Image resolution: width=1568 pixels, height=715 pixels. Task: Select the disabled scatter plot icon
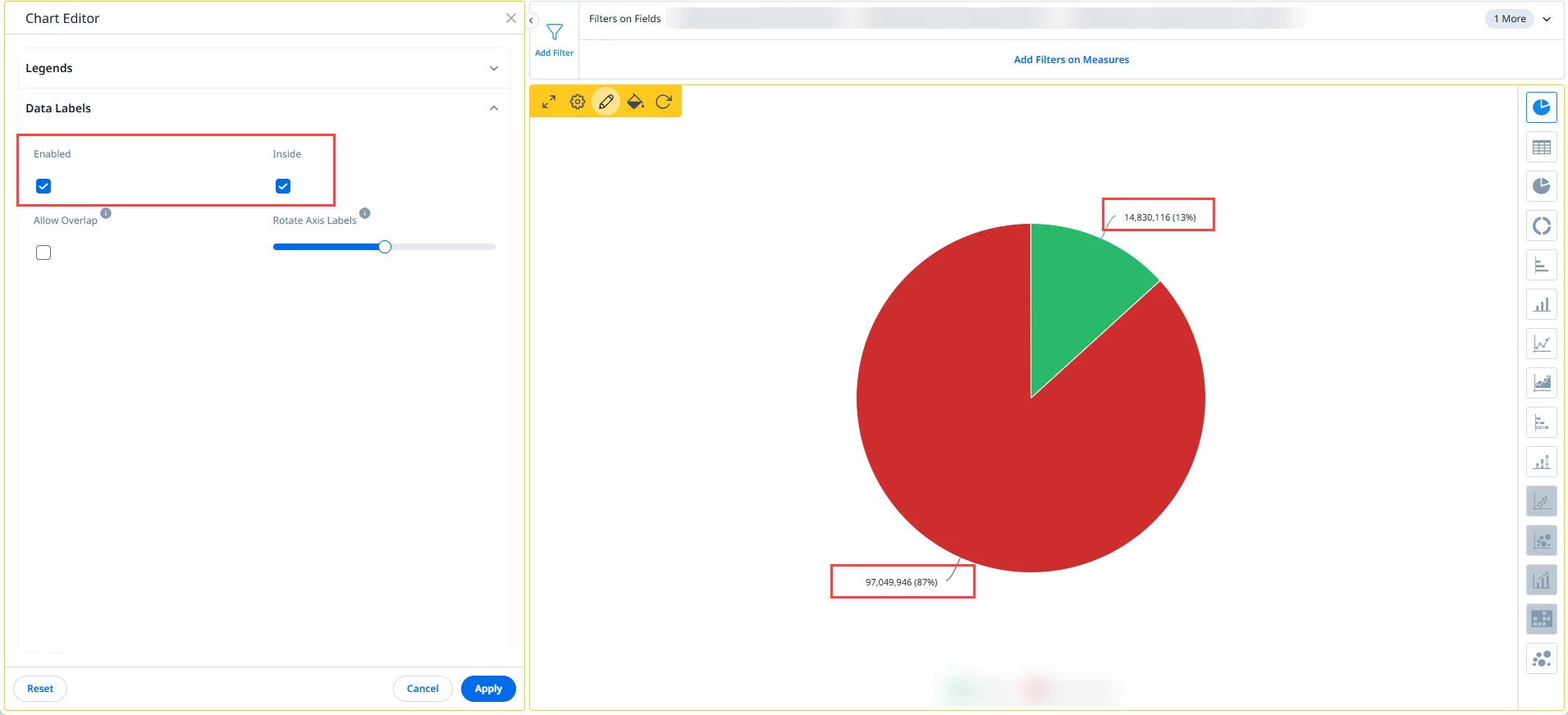coord(1542,501)
